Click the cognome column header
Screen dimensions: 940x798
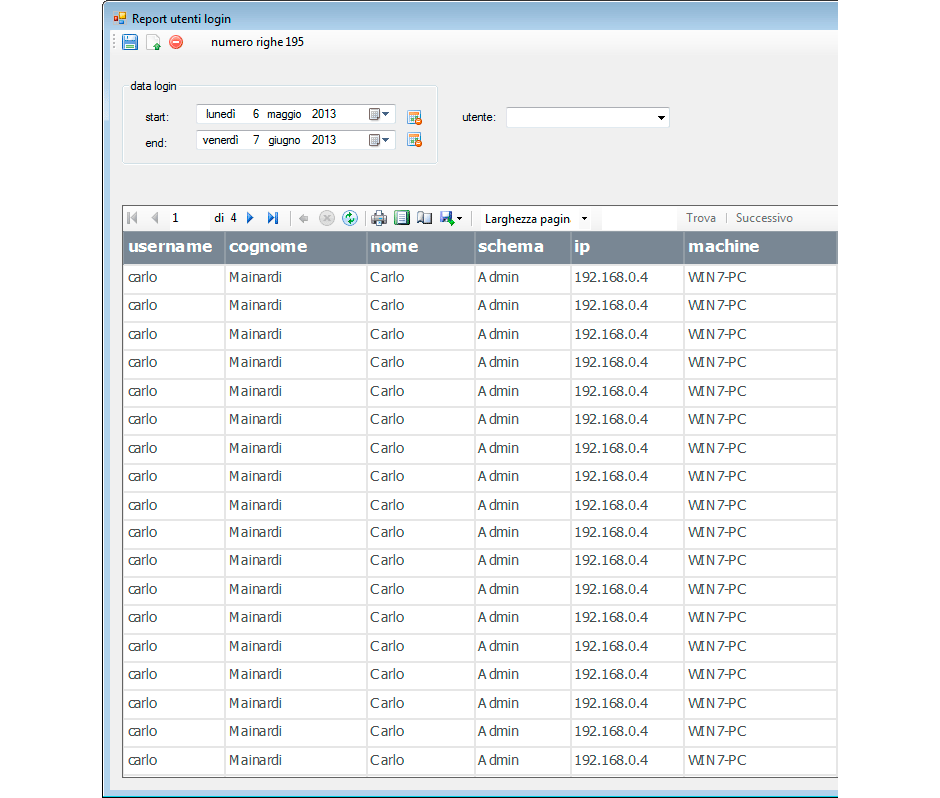tap(296, 247)
